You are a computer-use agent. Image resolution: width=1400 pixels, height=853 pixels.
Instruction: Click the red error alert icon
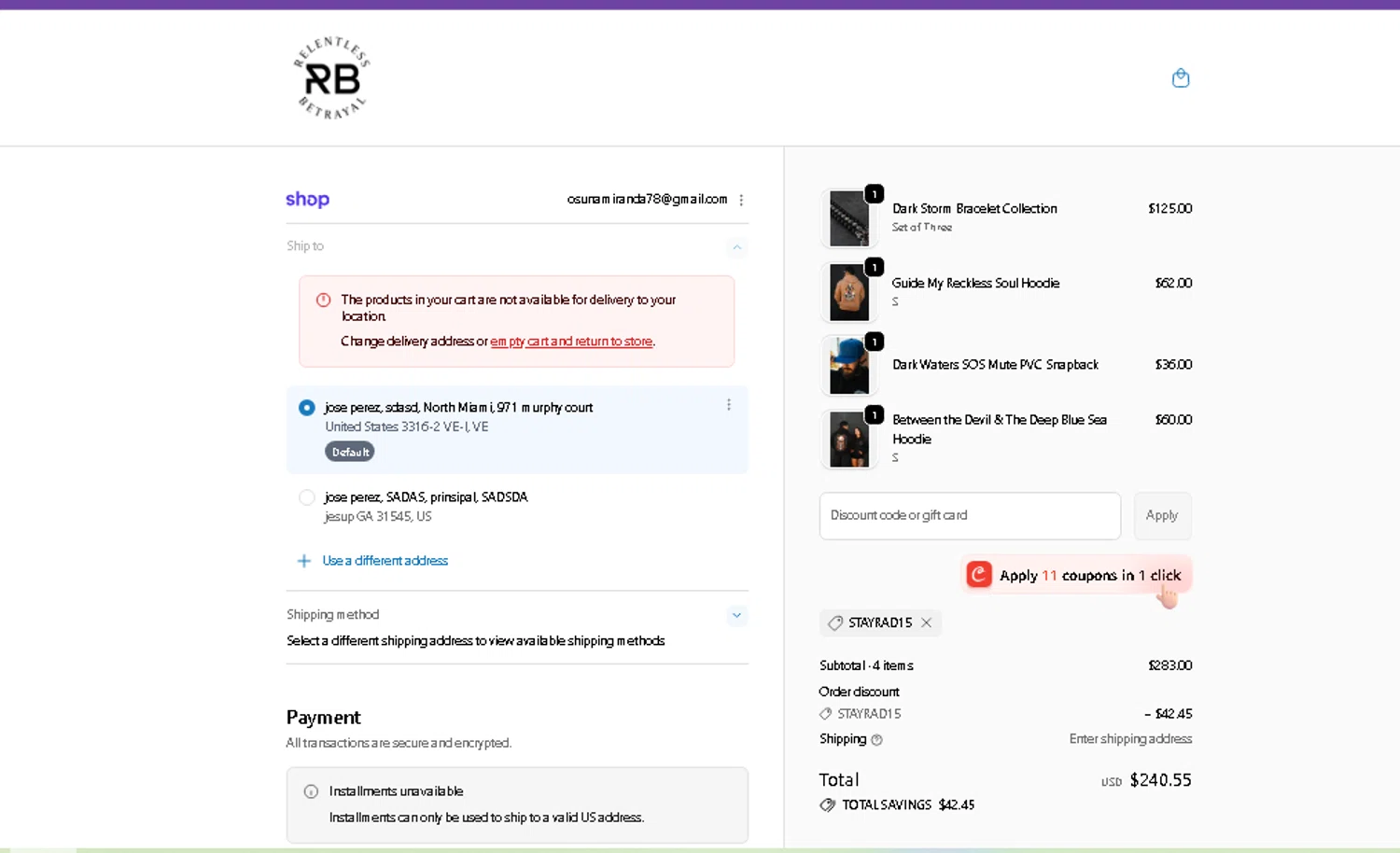point(323,300)
